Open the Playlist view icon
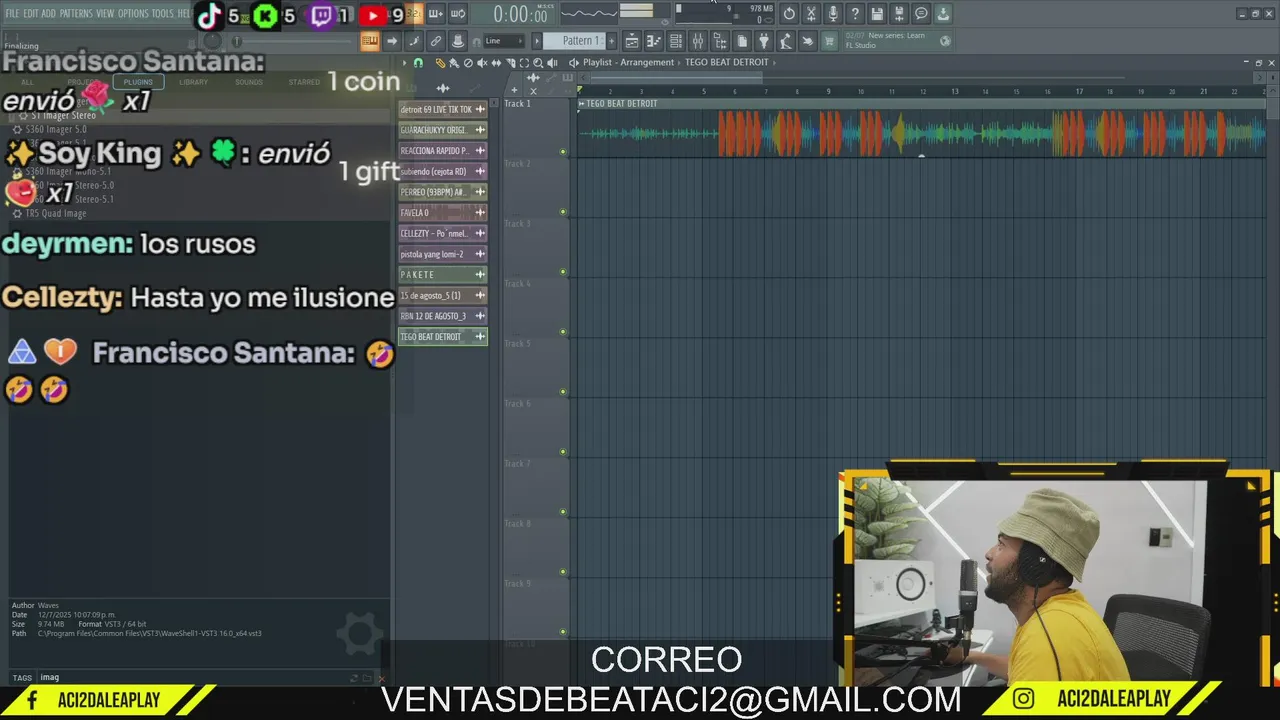 (x=632, y=41)
